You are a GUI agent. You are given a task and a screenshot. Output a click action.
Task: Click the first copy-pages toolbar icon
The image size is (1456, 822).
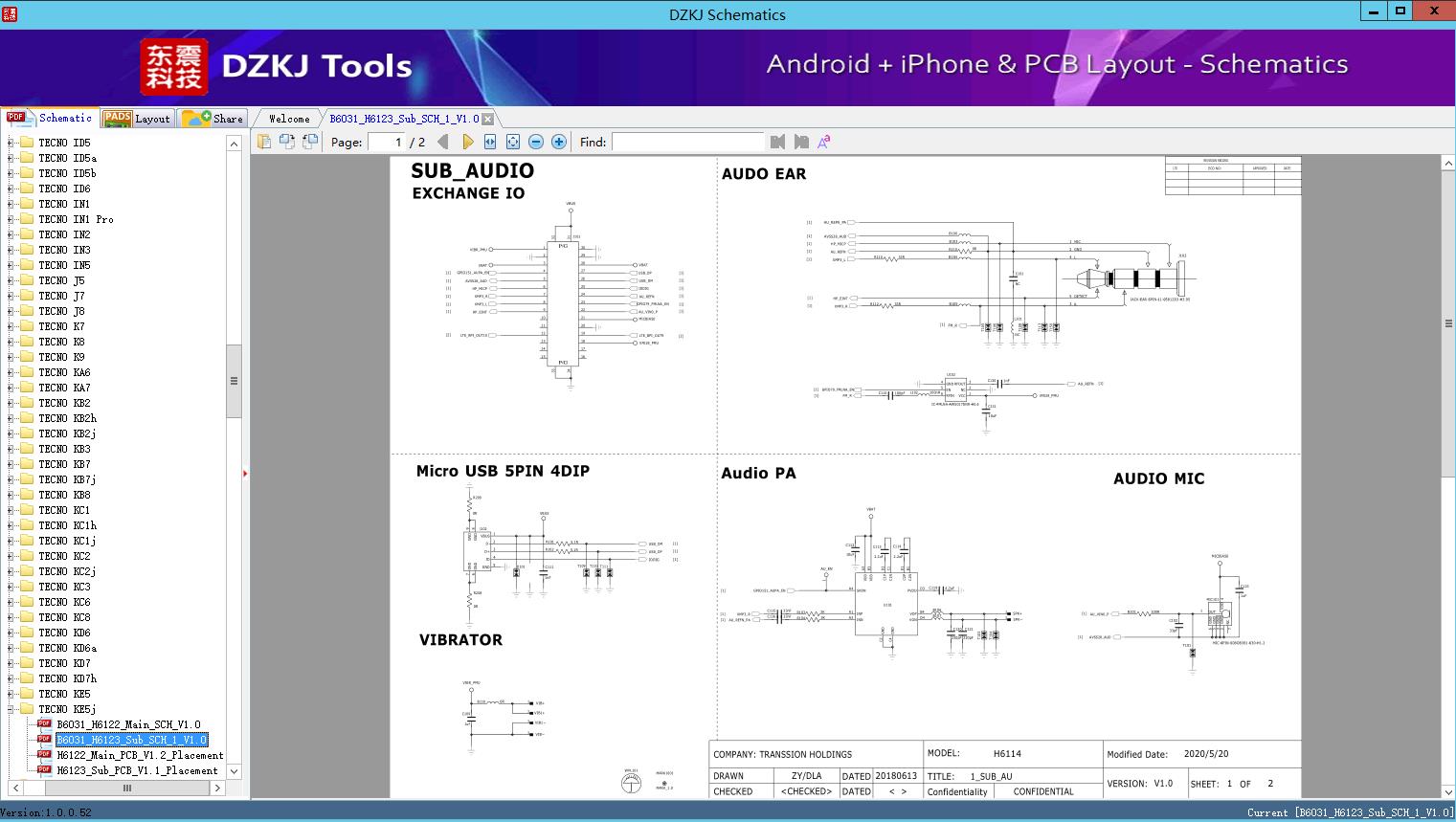coord(264,142)
